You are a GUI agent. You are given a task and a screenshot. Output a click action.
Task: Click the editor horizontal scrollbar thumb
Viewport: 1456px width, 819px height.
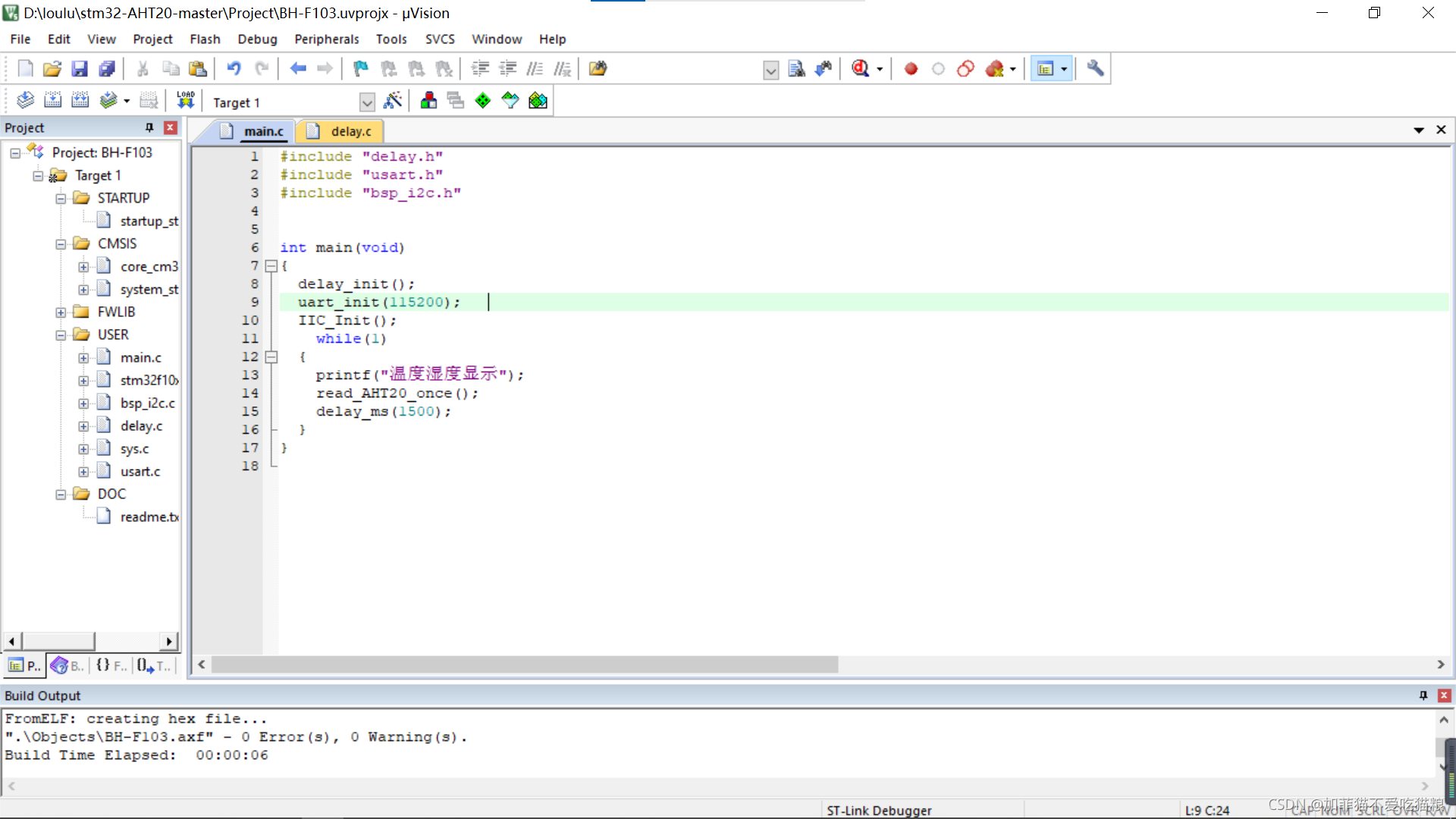[523, 664]
